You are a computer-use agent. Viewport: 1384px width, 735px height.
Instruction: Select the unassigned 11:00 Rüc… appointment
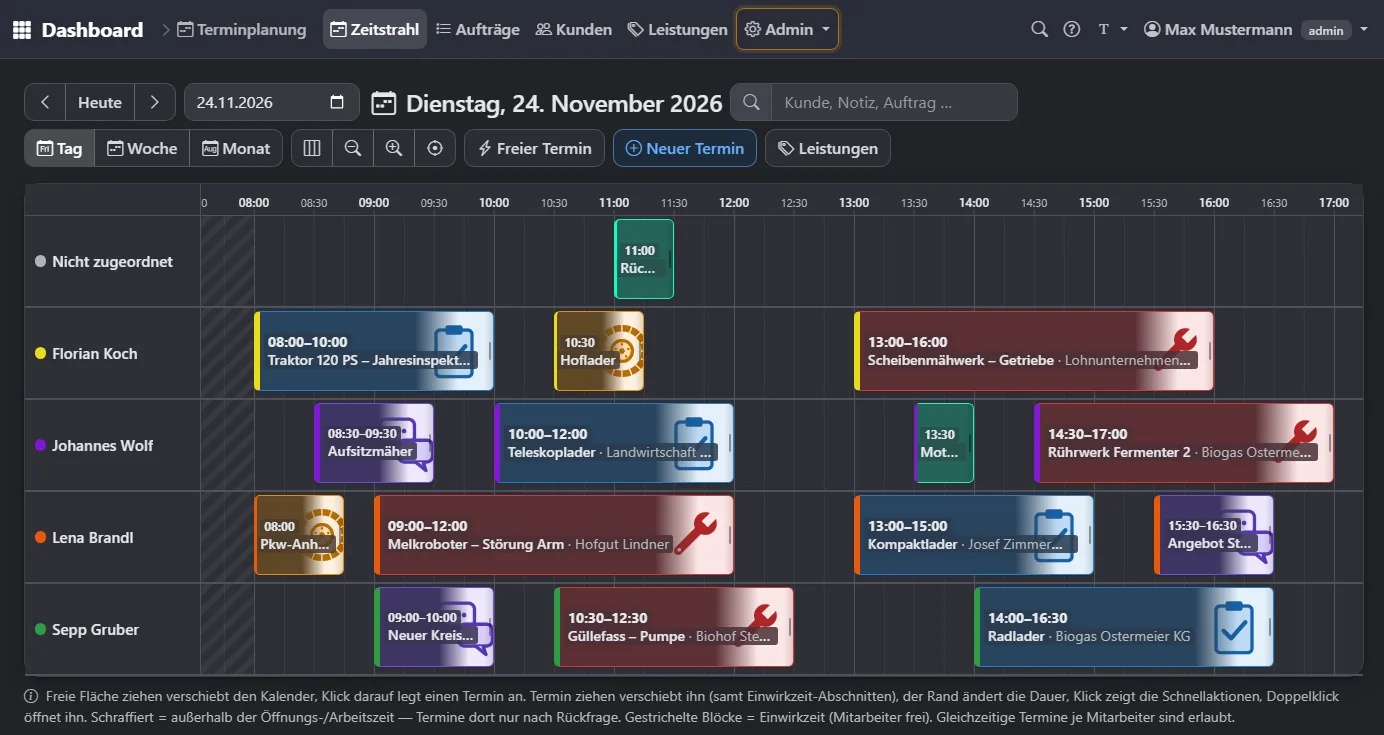point(644,259)
